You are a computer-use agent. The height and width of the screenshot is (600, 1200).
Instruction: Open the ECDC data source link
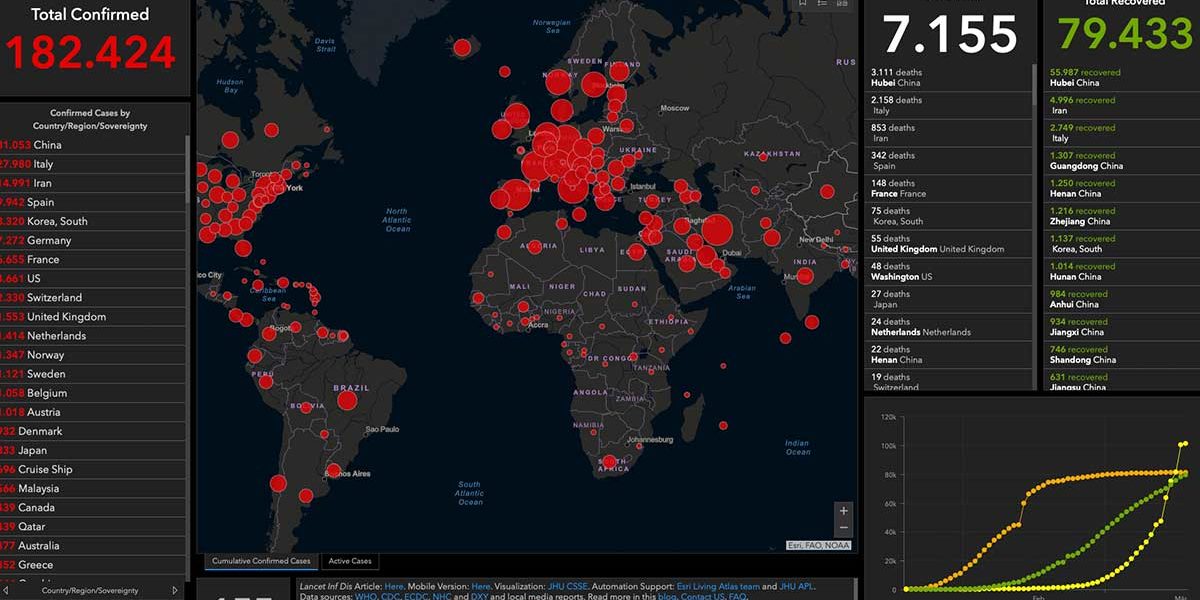click(416, 596)
